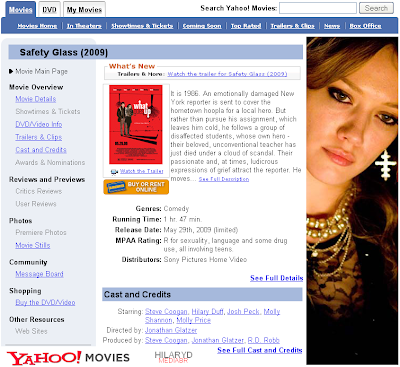Open Jonathan Glatzer in Produced by
Image resolution: width=400 pixels, height=367 pixels.
tap(218, 340)
